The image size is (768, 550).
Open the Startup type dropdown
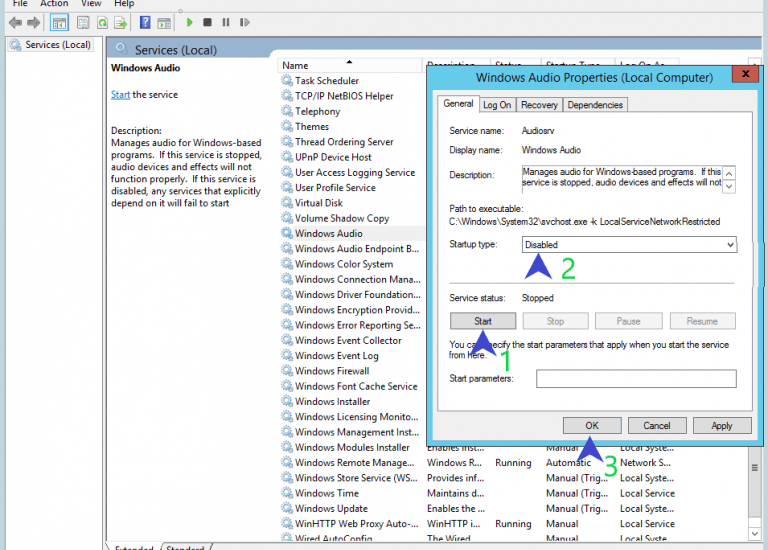629,244
